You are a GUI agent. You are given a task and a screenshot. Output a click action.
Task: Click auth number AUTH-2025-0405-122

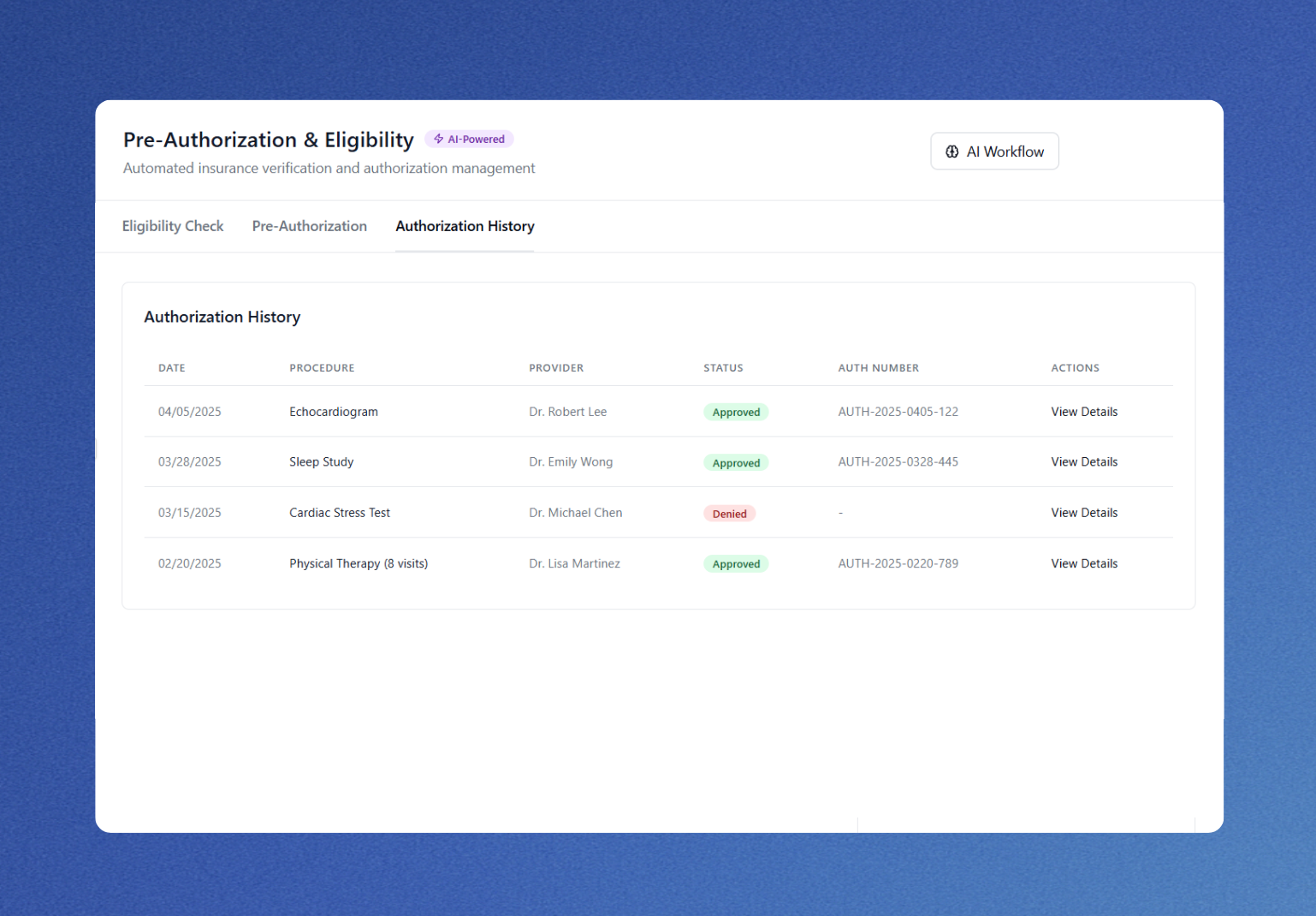coord(898,412)
